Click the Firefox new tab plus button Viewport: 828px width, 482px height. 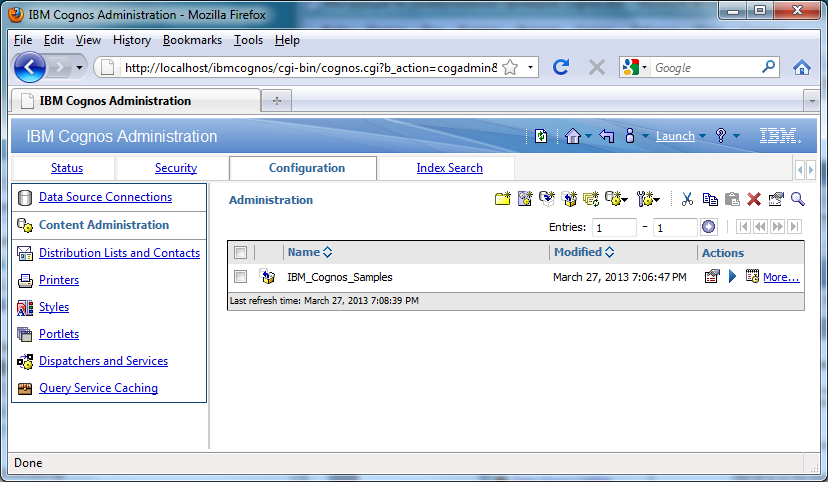click(277, 100)
